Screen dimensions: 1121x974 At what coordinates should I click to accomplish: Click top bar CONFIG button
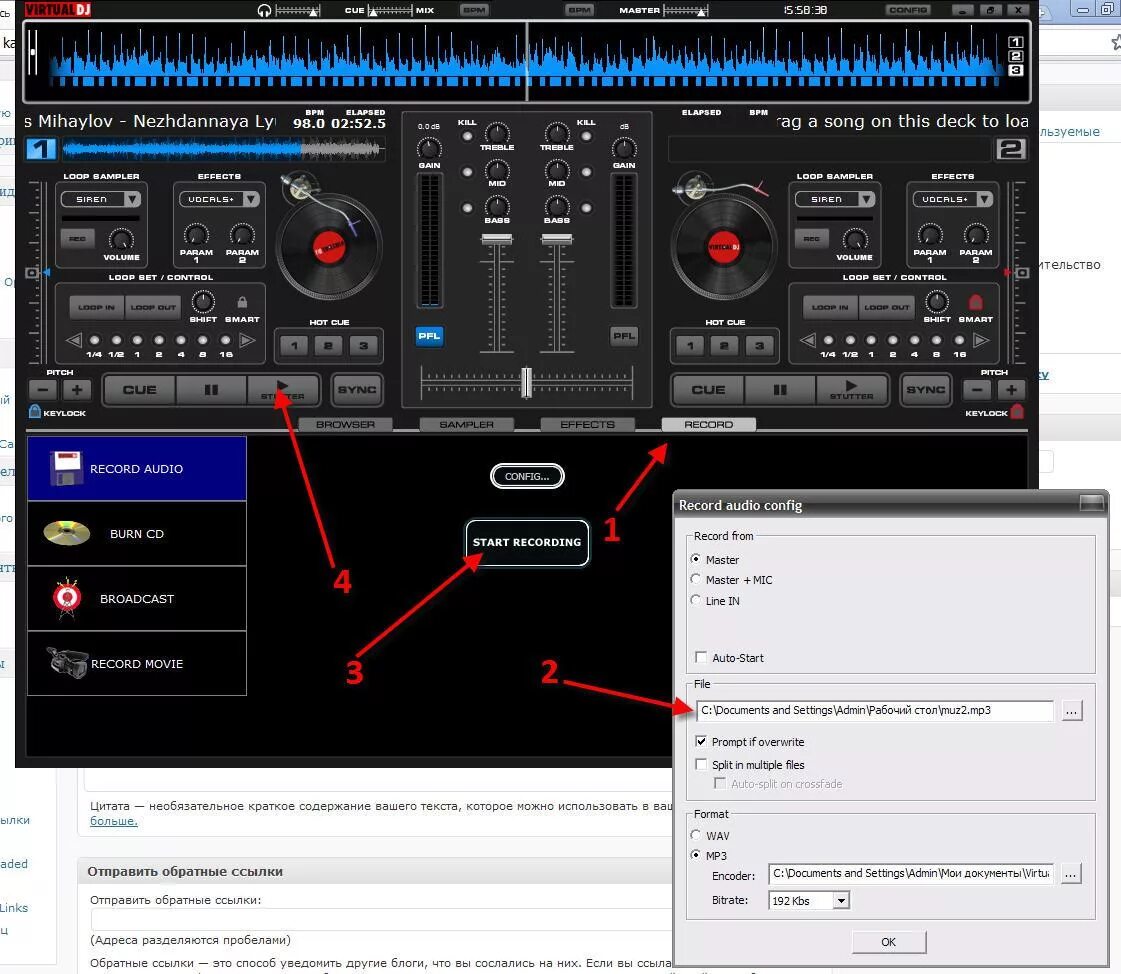(x=908, y=10)
